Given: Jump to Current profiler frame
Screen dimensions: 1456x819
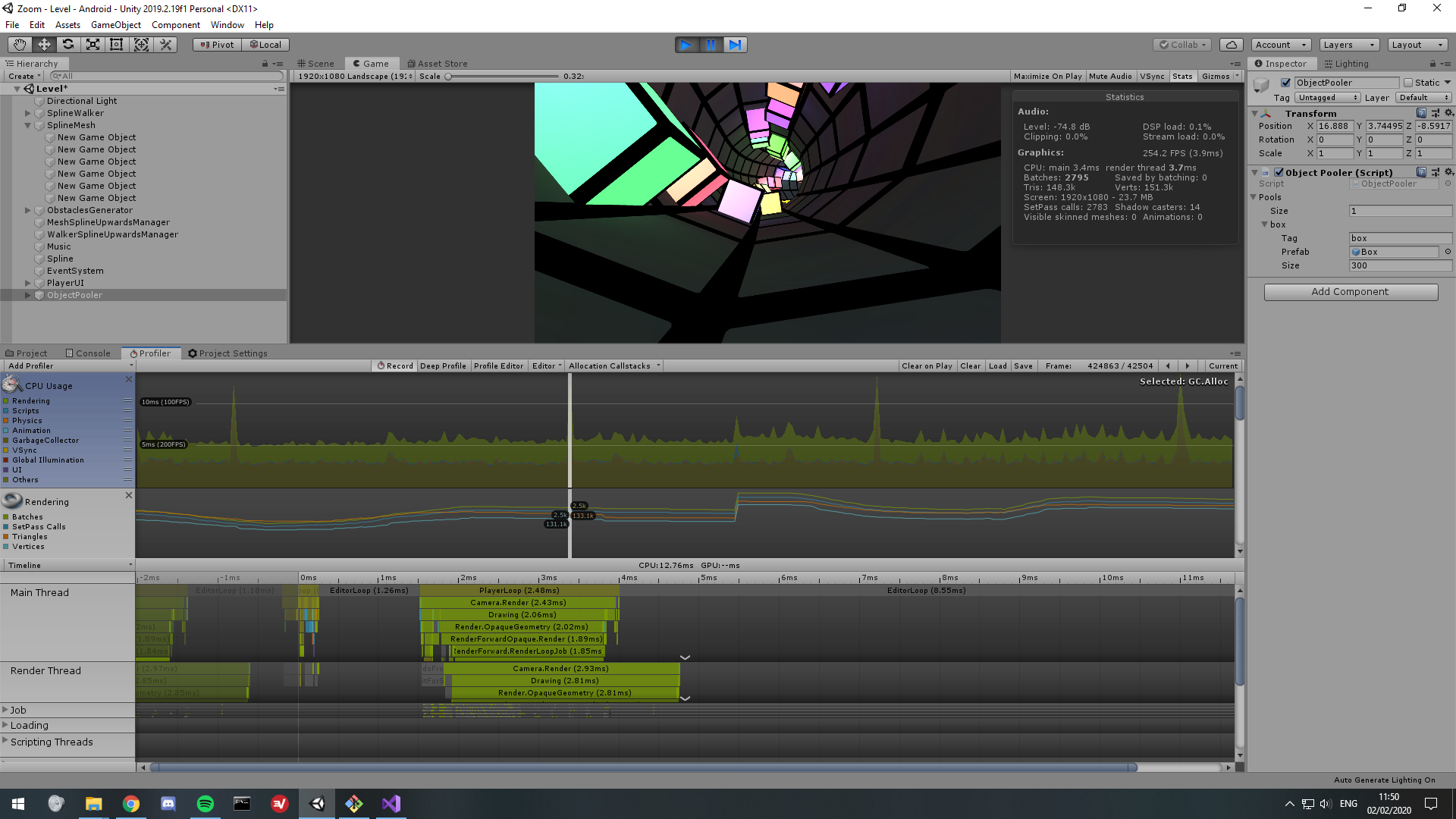Looking at the screenshot, I should pyautogui.click(x=1222, y=366).
